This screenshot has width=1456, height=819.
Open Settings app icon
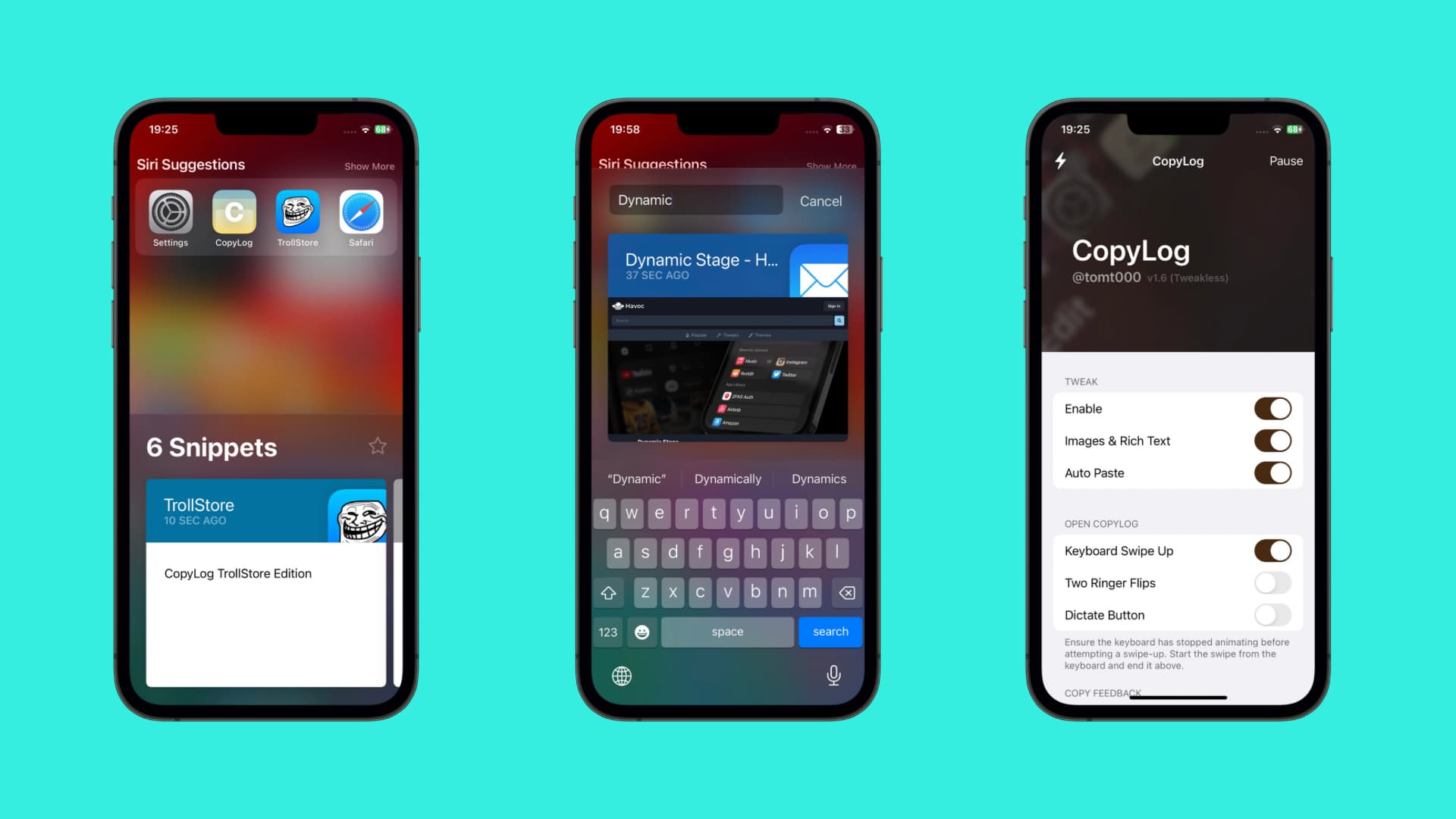coord(170,211)
